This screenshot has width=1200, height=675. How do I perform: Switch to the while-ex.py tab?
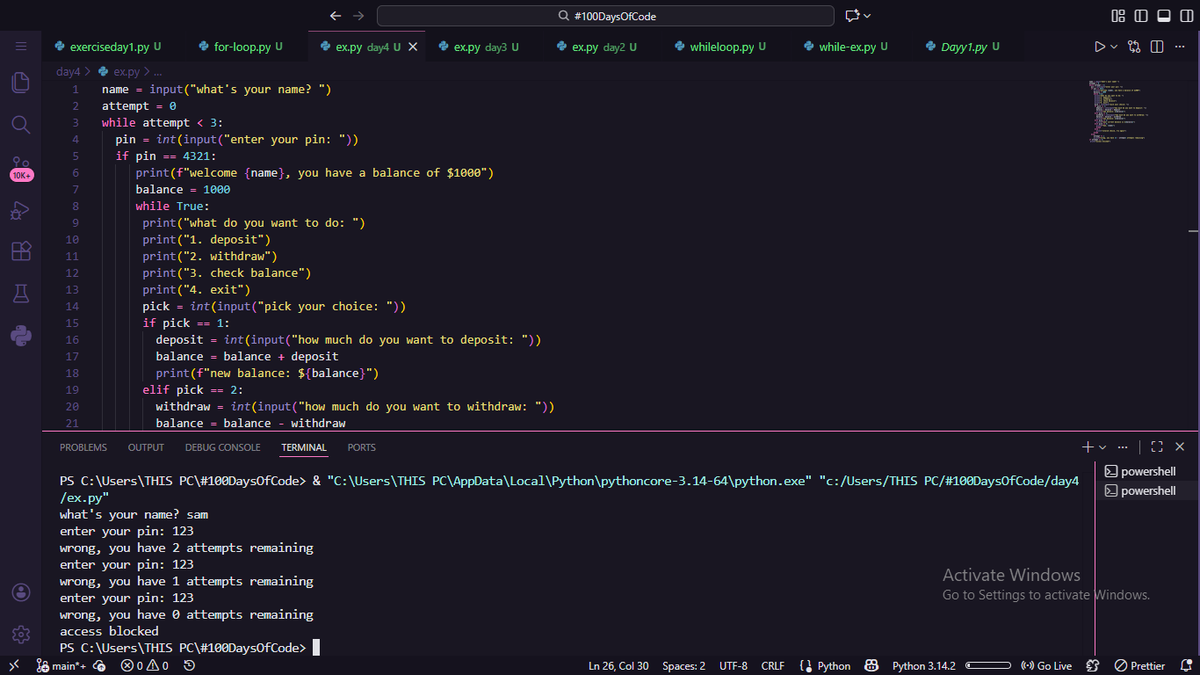(x=846, y=46)
